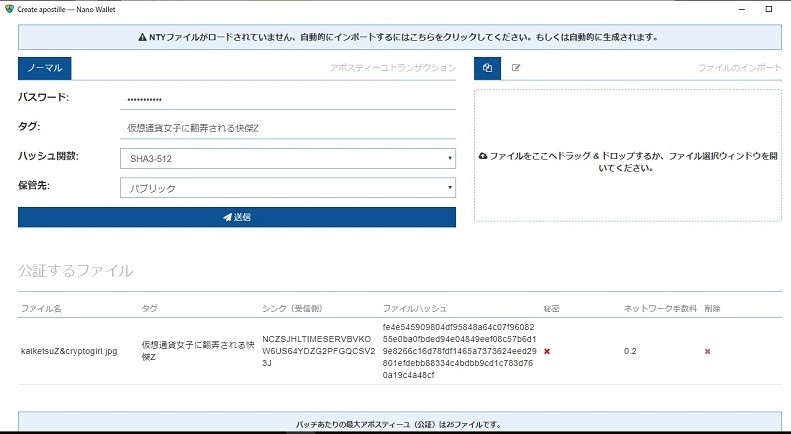The width and height of the screenshot is (791, 434).
Task: Click the ファイルのインポート heading text
Action: (x=740, y=68)
